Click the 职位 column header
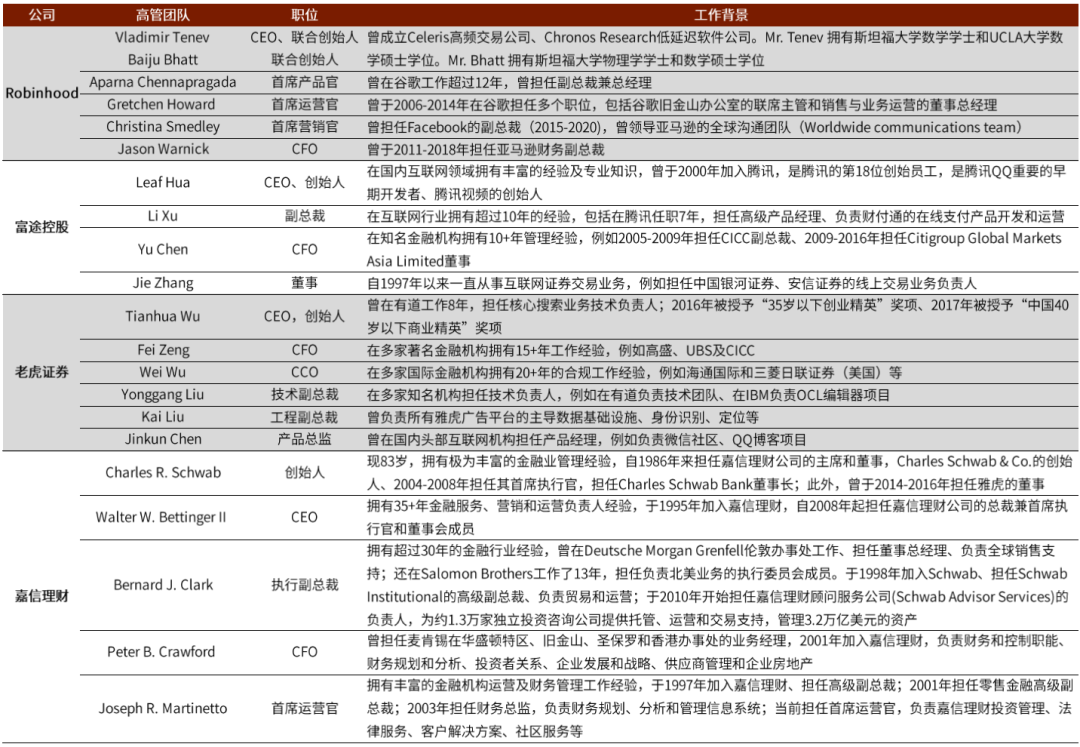Screen dimensions: 1080x747 [304, 14]
